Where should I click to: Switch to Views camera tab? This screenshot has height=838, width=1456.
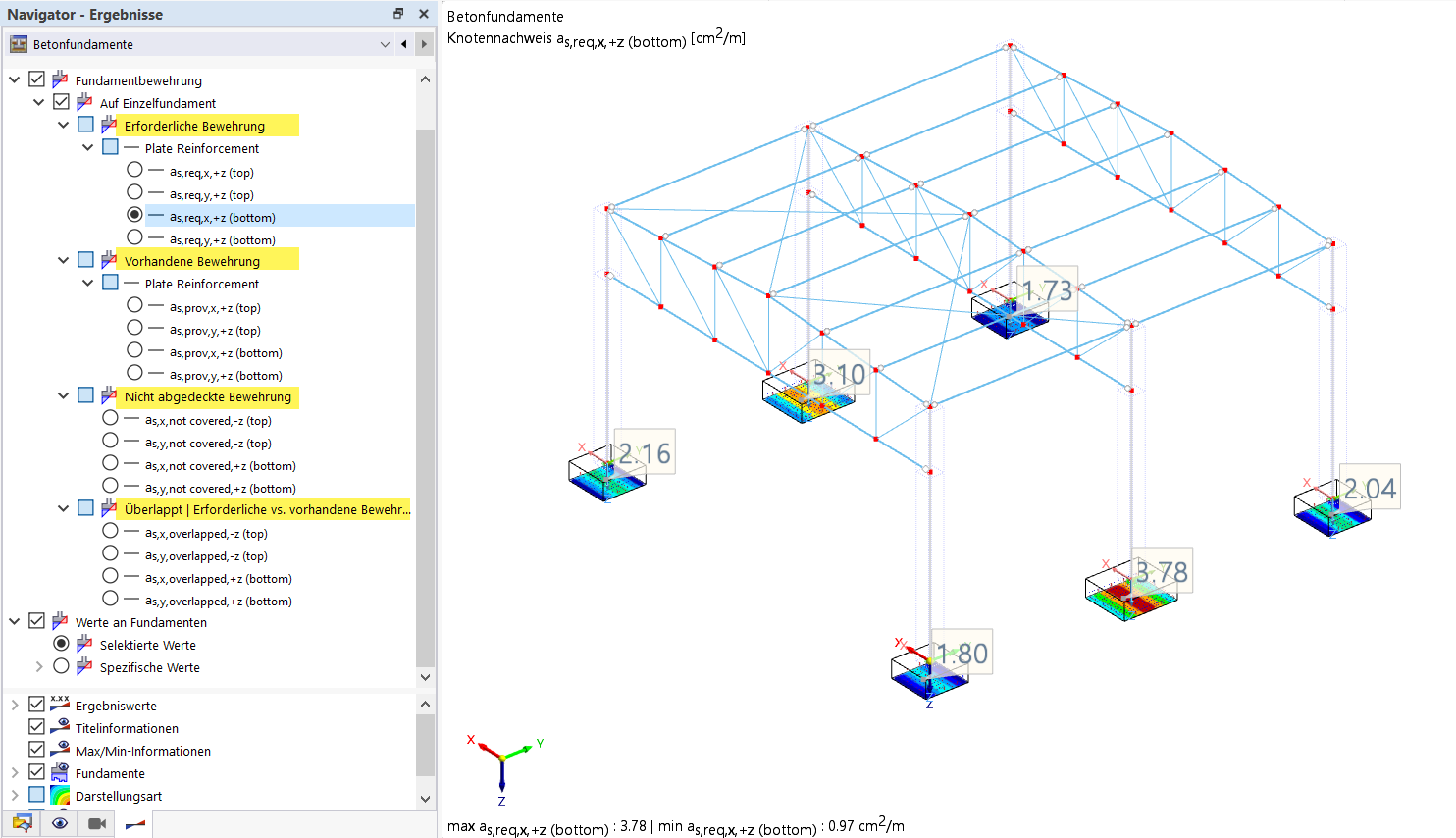(97, 823)
